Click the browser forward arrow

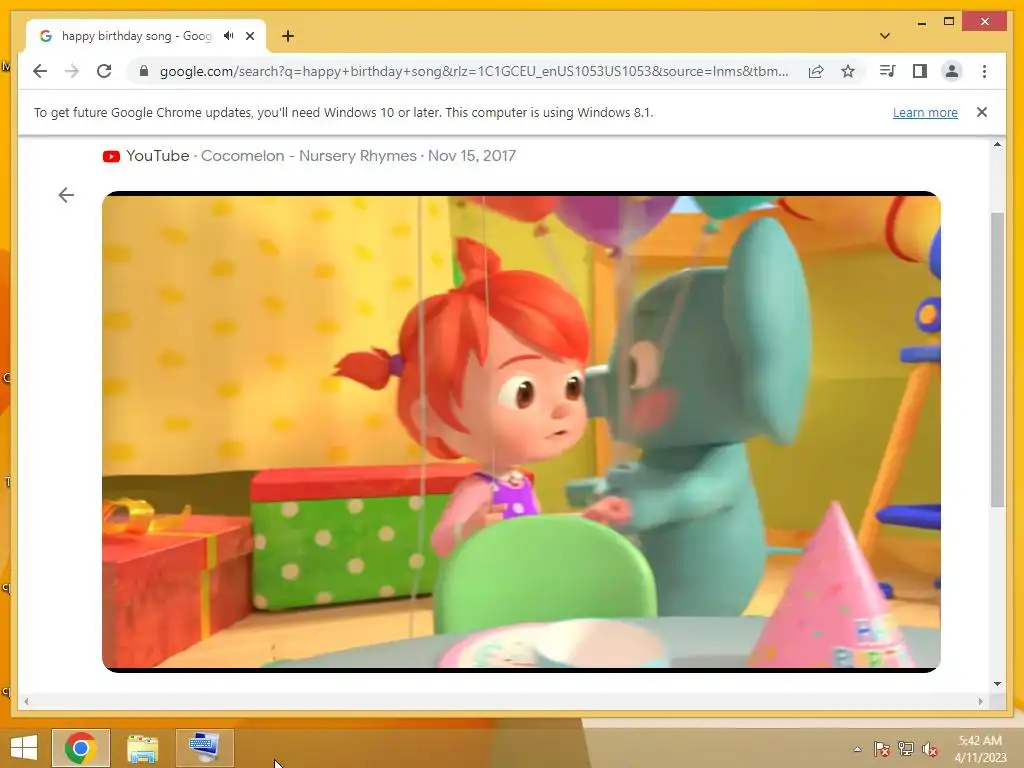point(72,71)
